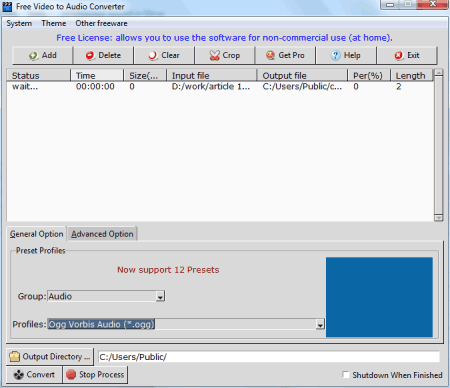
Task: Click the Clear list icon
Action: pyautogui.click(x=153, y=56)
